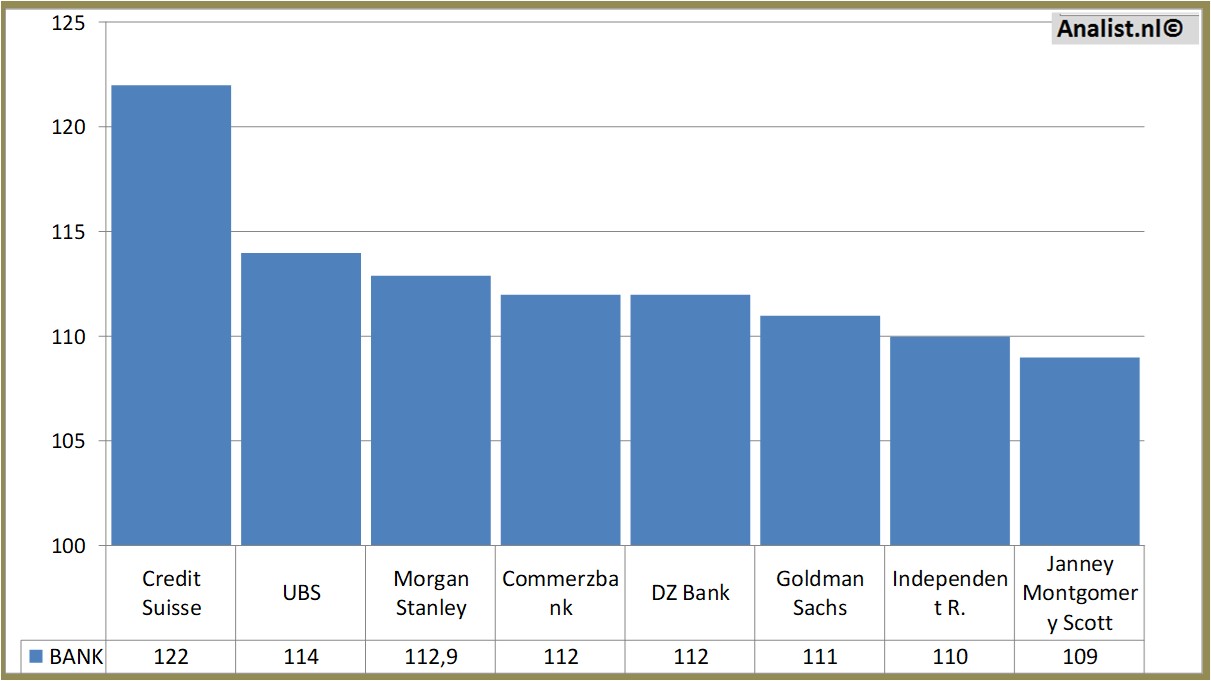Click value 112 under Commerzbank
This screenshot has height=681, width=1211.
[560, 657]
